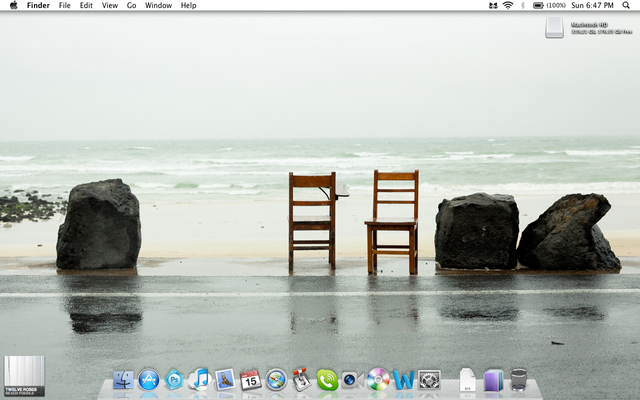
Task: Click the Twelve Roses album artwork widget
Action: pyautogui.click(x=24, y=376)
